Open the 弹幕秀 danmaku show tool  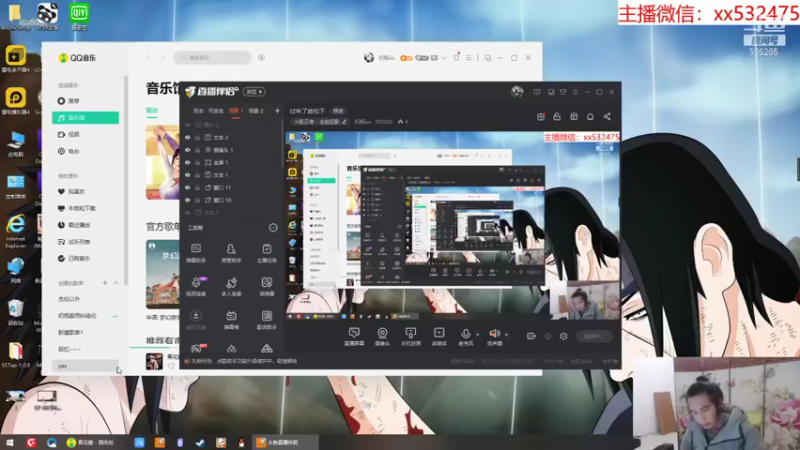231,320
